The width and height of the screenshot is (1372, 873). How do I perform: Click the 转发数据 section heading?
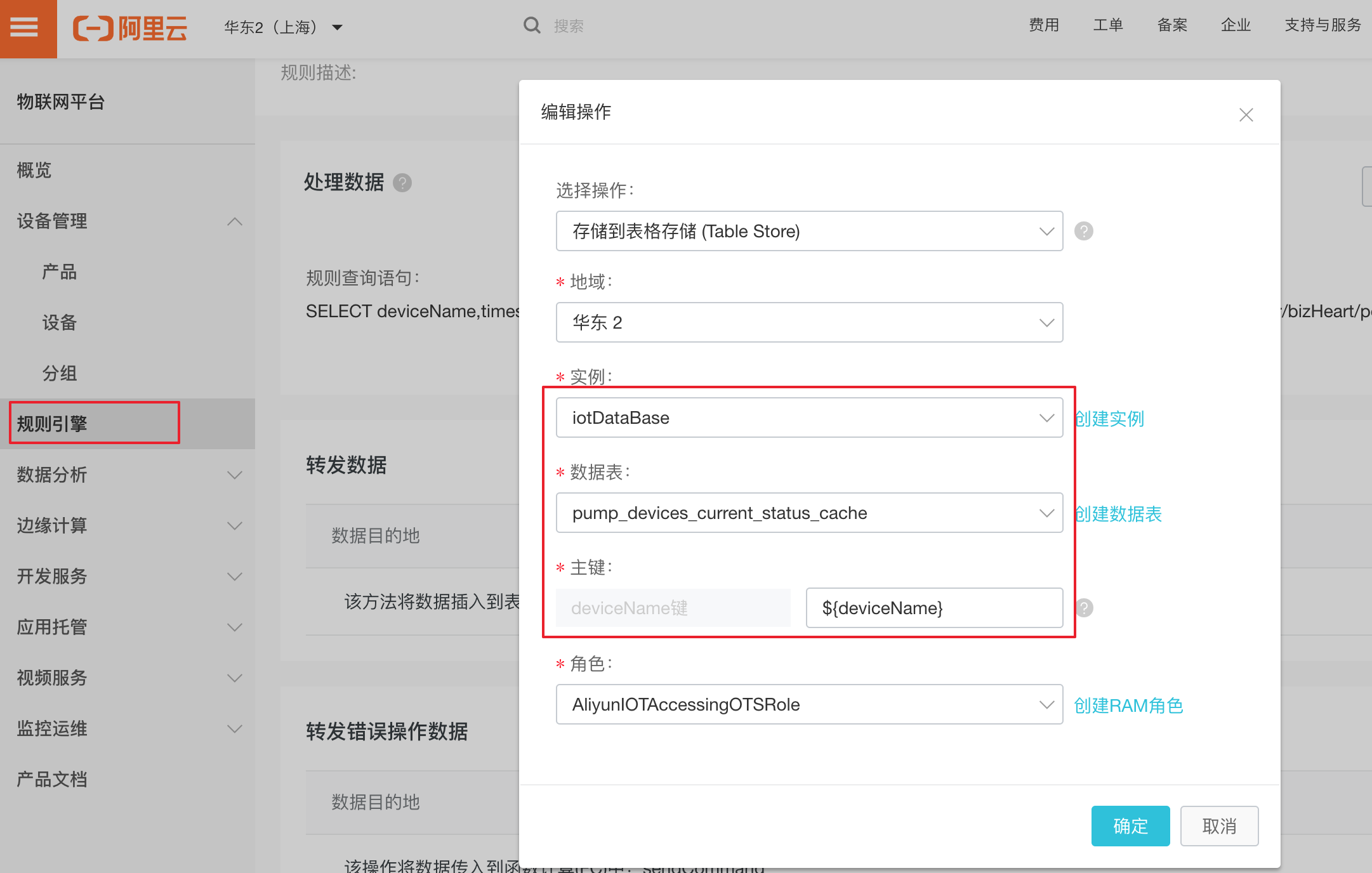(346, 465)
